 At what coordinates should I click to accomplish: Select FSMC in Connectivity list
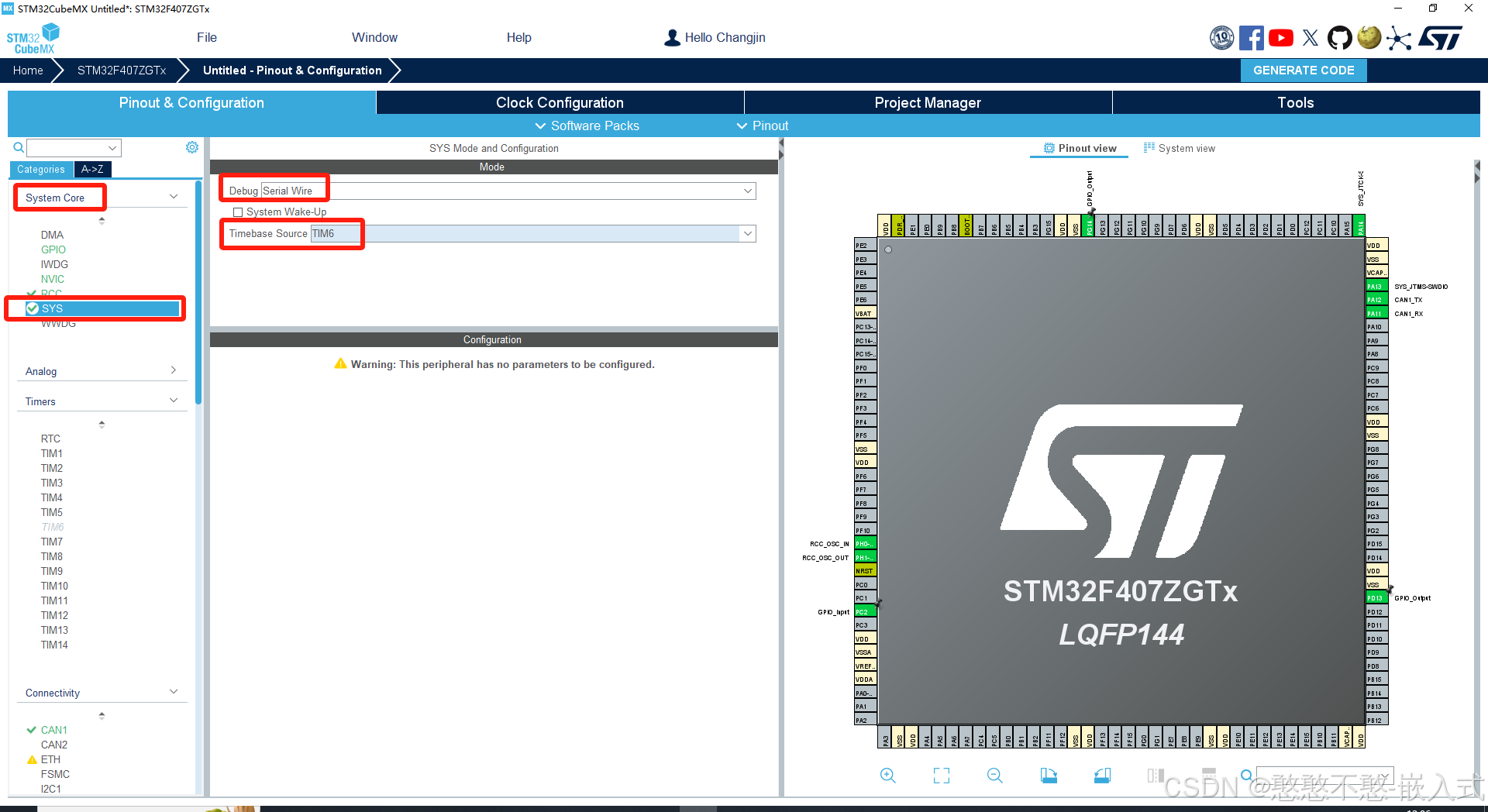[55, 774]
